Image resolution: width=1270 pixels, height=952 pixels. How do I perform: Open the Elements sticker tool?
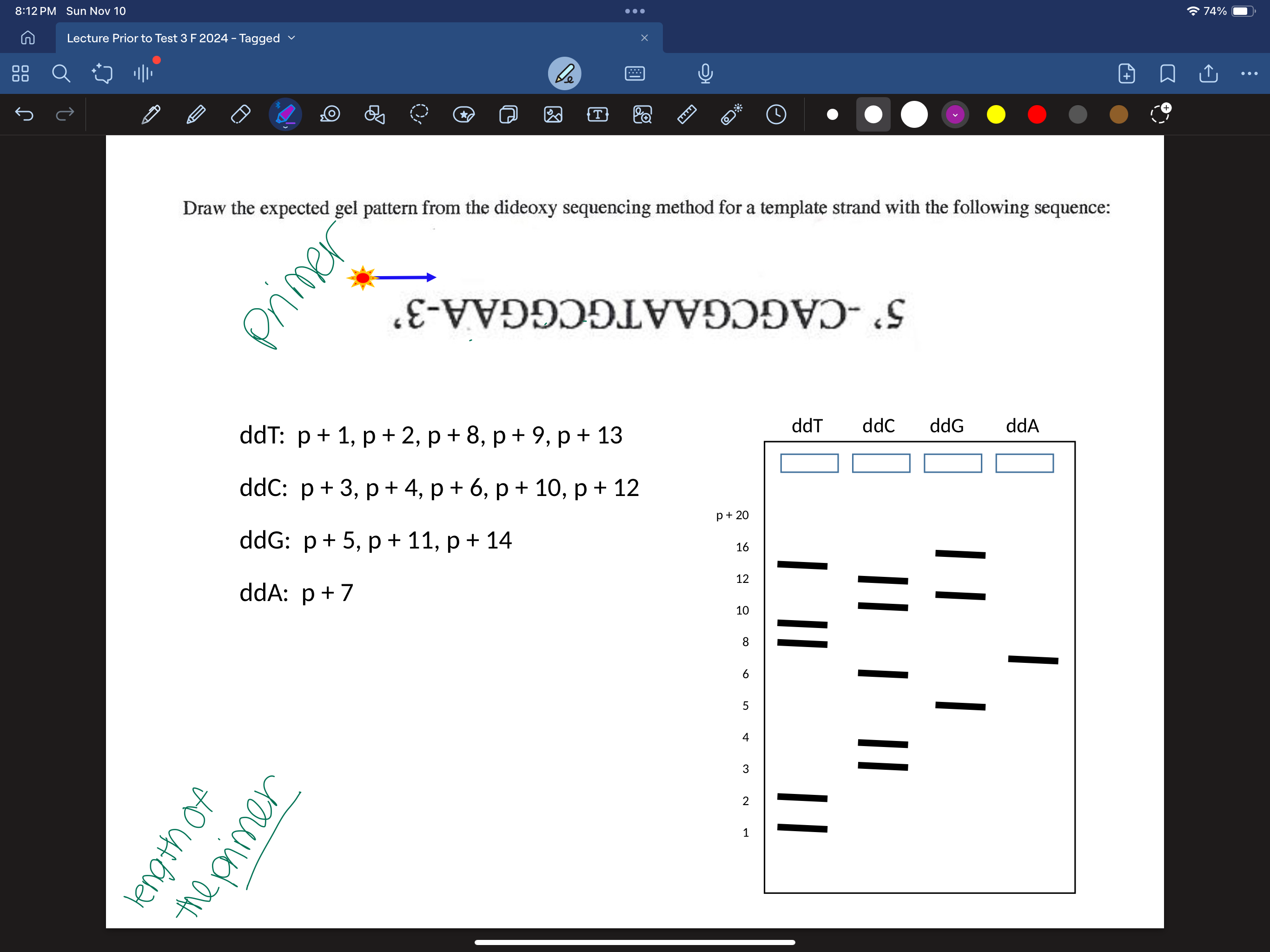click(464, 114)
